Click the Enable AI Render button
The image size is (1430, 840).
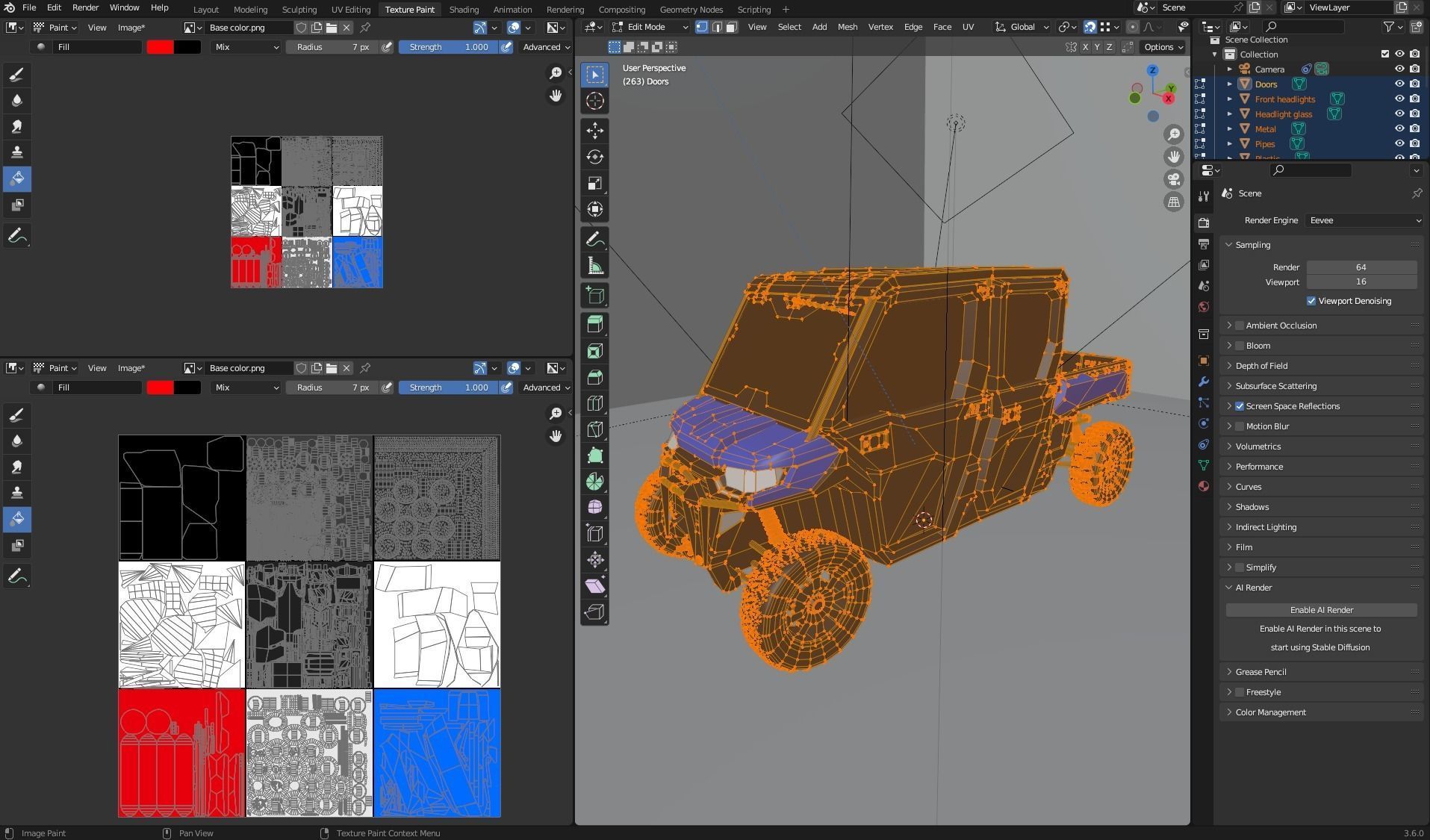[1321, 610]
